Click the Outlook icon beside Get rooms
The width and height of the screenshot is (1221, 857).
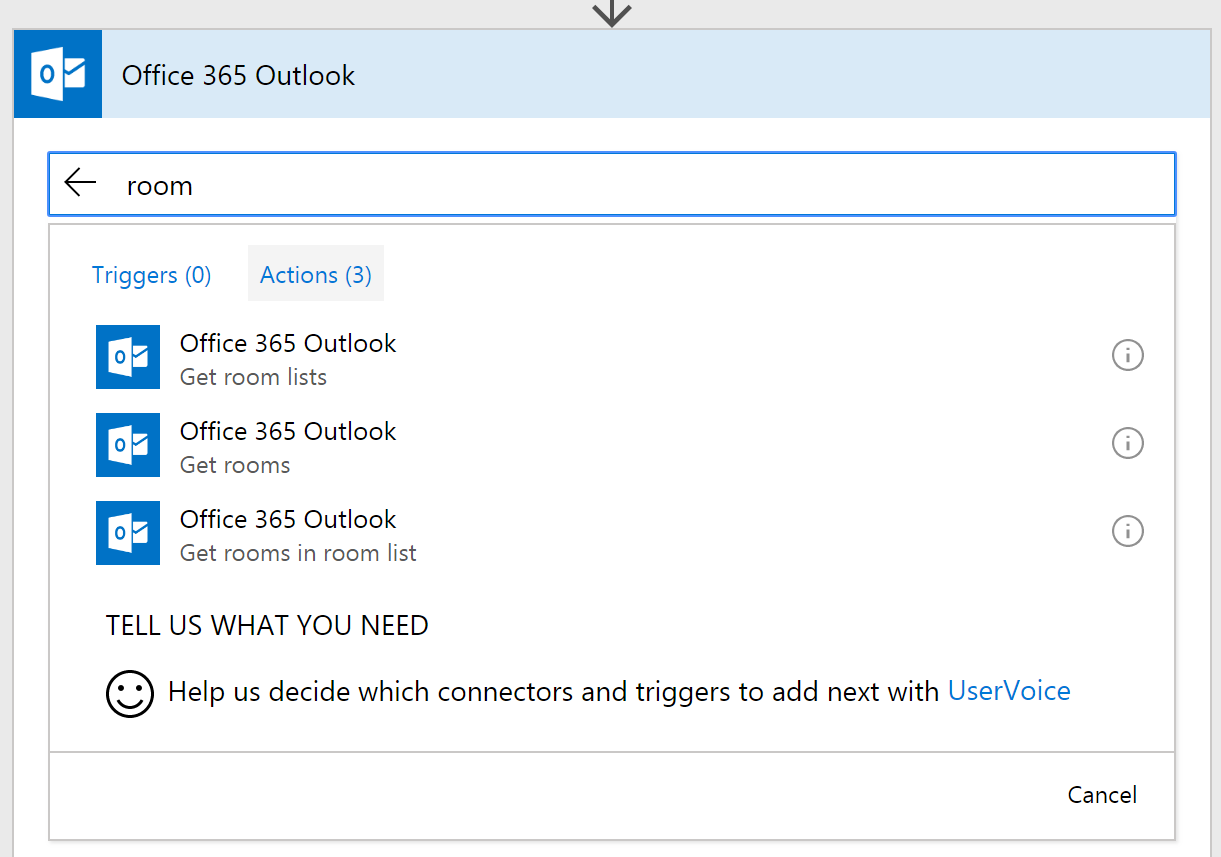pos(128,445)
